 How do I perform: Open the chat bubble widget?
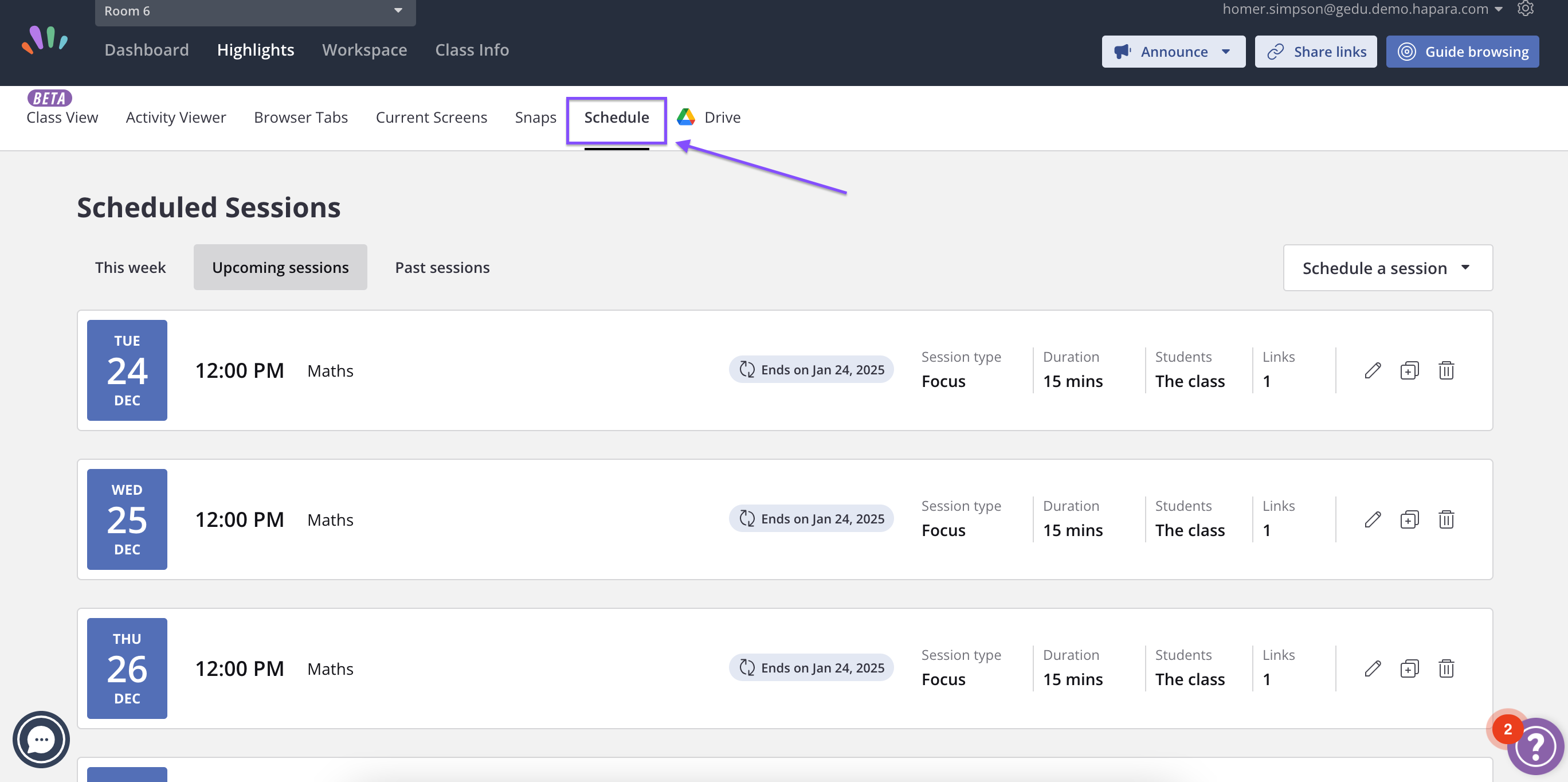tap(41, 740)
